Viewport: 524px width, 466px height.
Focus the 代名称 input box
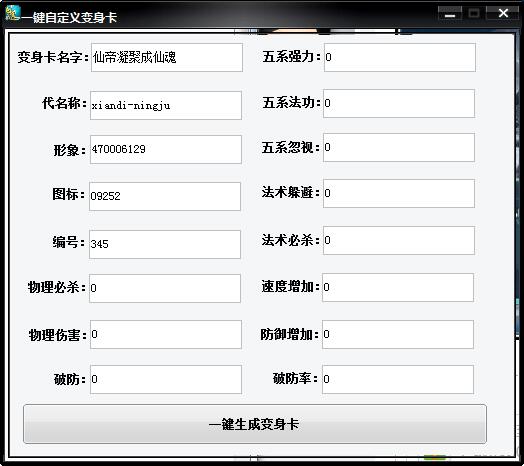tap(166, 105)
